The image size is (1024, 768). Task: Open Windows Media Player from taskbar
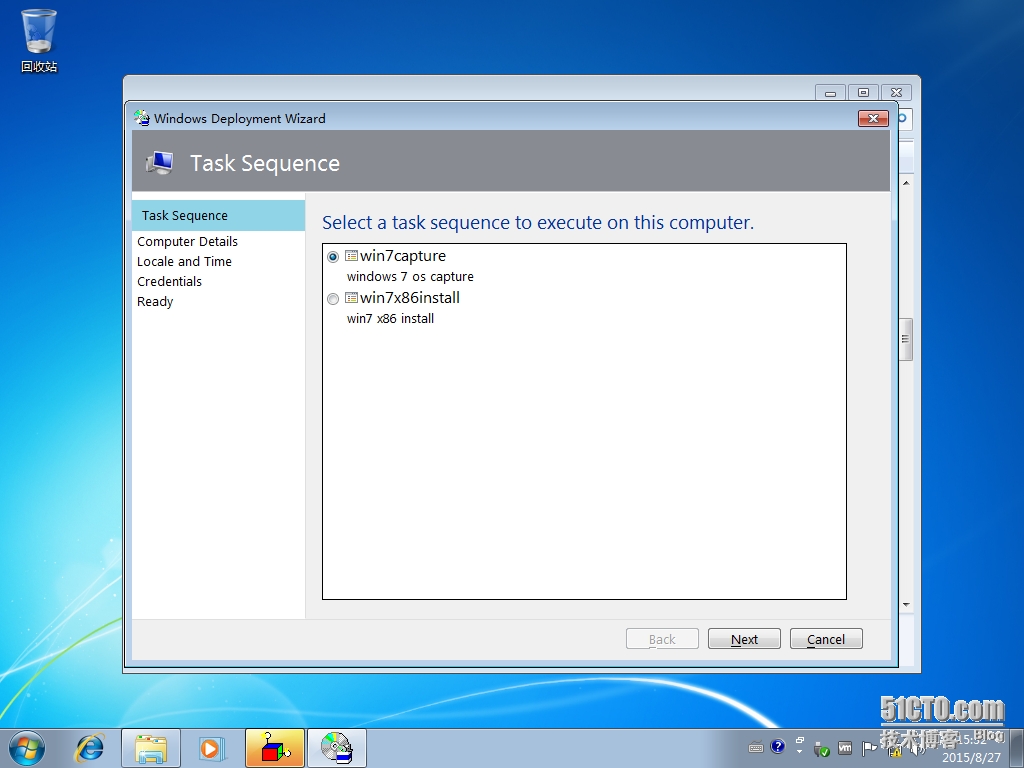click(x=211, y=748)
